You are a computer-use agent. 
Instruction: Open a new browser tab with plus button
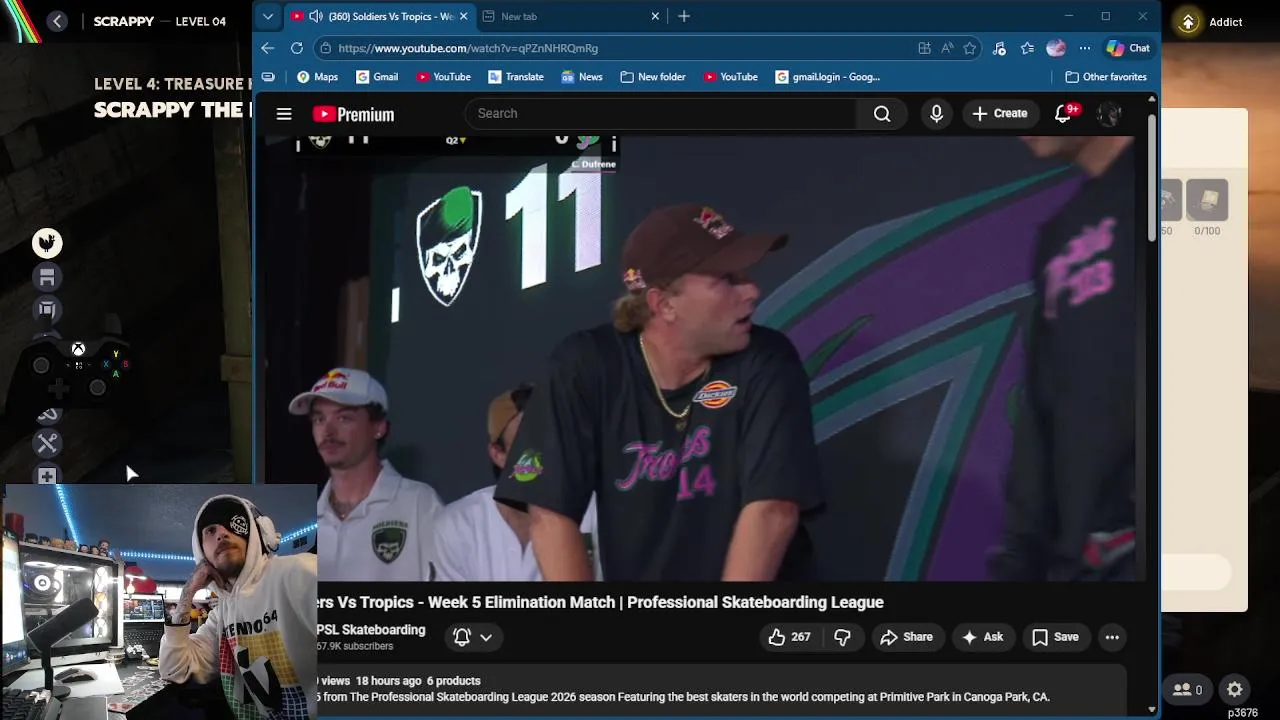[684, 16]
